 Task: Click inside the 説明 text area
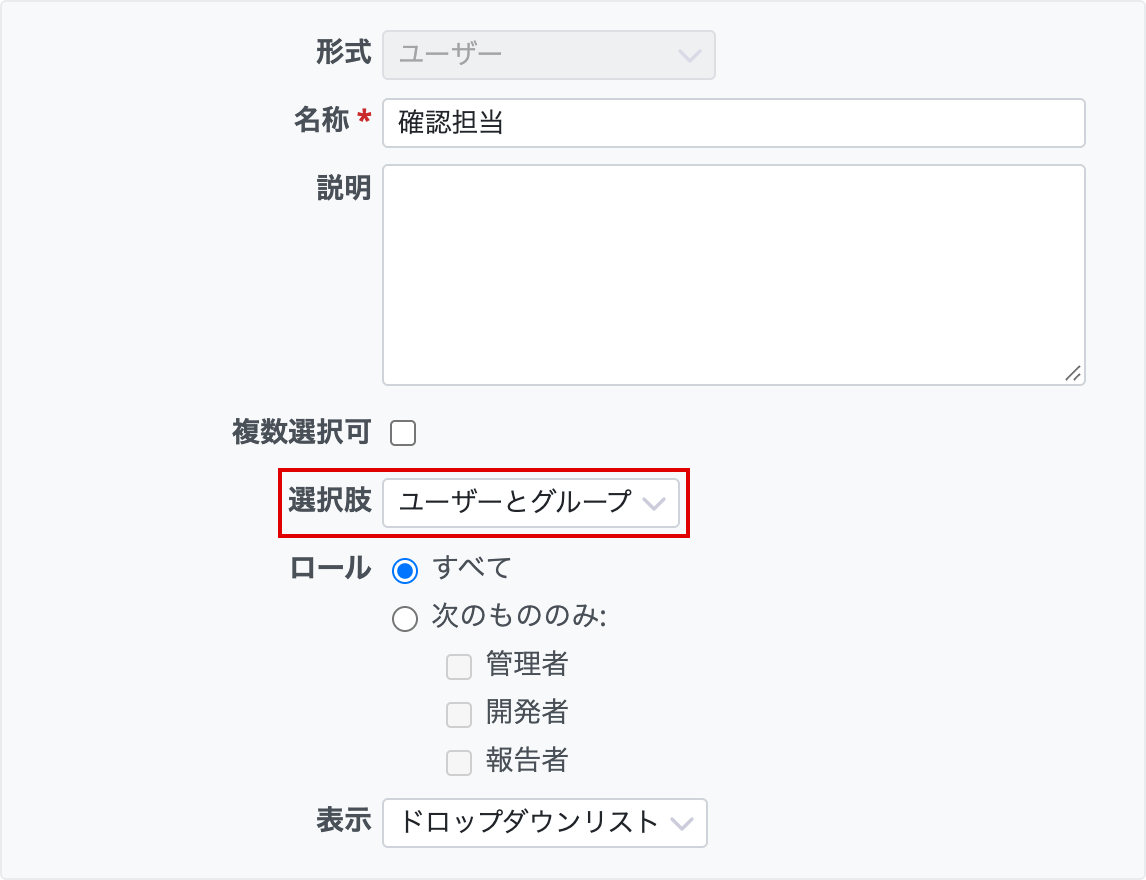click(x=734, y=275)
